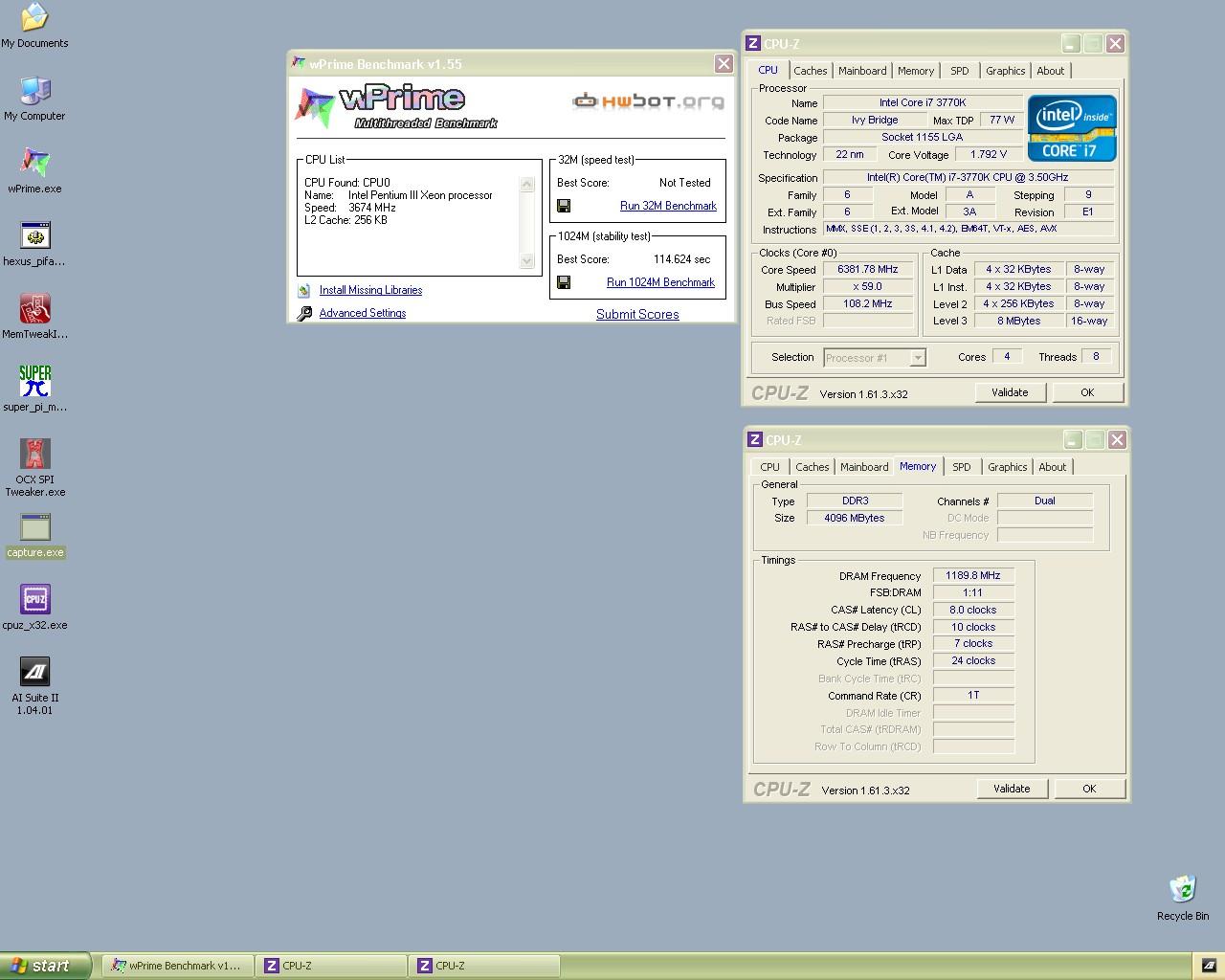
Task: Open Caches tab in lower CPU-Z window
Action: coord(813,467)
